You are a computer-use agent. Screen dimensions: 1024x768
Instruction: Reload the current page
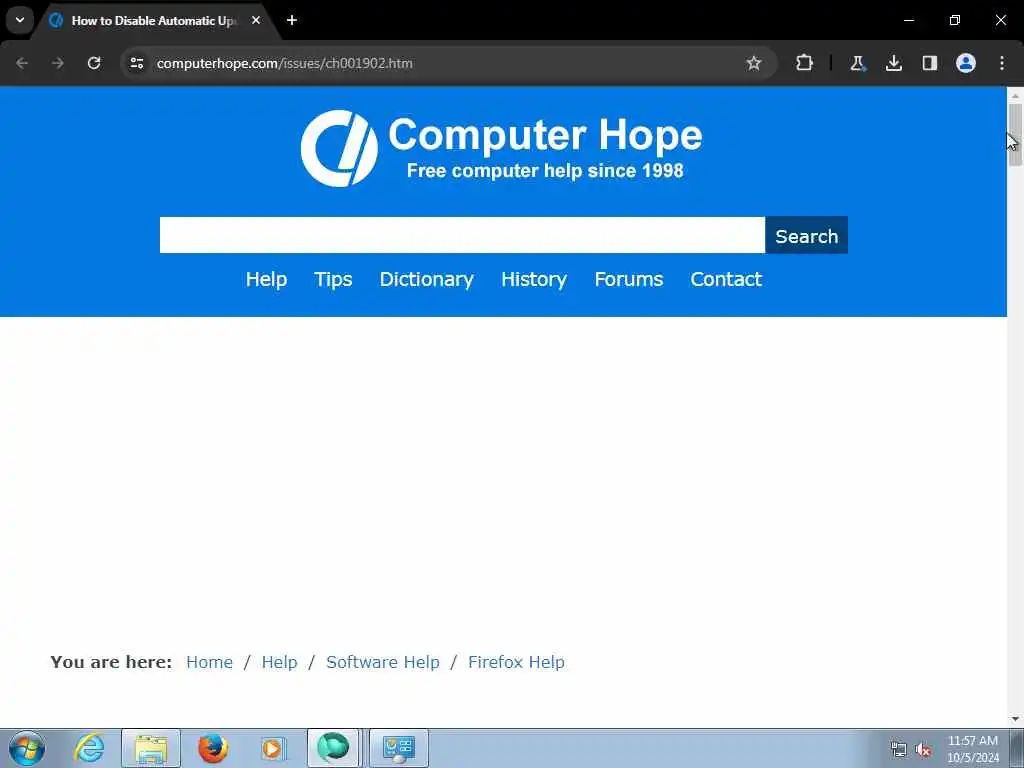[94, 63]
